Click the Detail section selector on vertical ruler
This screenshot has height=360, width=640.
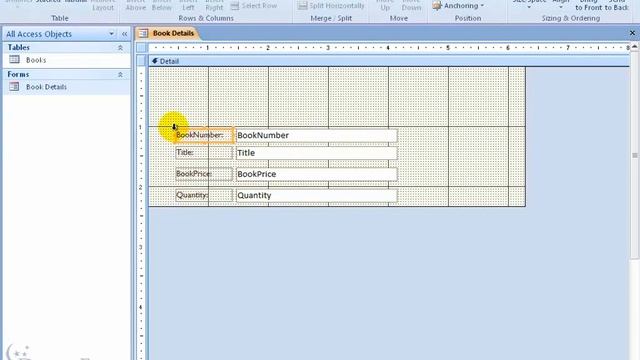(x=142, y=61)
